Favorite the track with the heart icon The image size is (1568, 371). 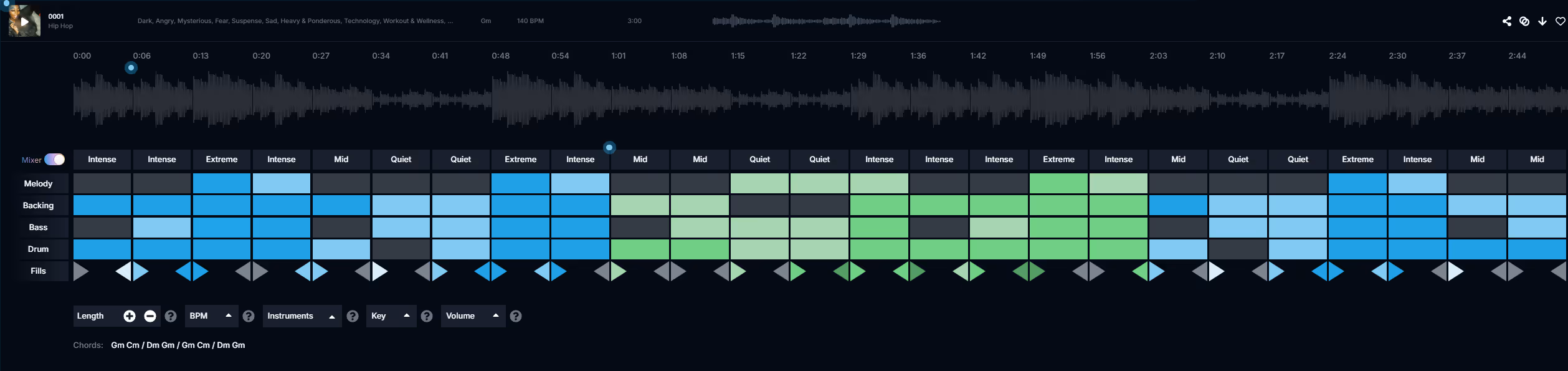1560,21
